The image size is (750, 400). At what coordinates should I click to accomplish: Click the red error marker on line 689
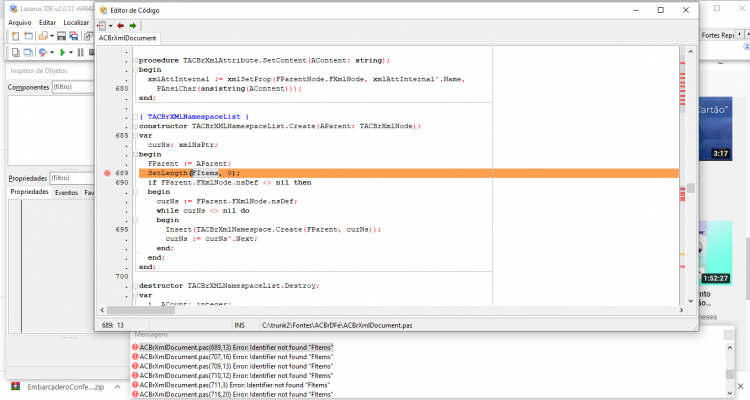pos(107,173)
